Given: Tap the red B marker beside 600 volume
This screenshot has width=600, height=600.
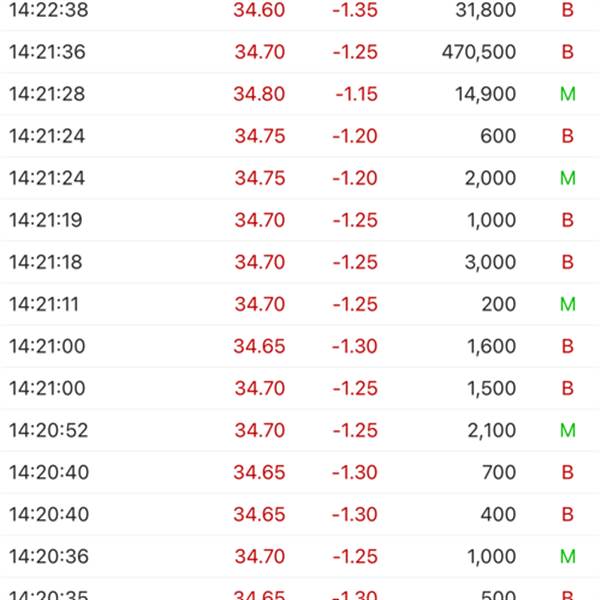Looking at the screenshot, I should (567, 136).
